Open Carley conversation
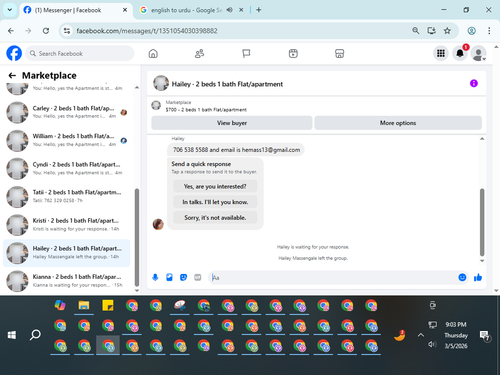This screenshot has width=500, height=375. tap(67, 112)
